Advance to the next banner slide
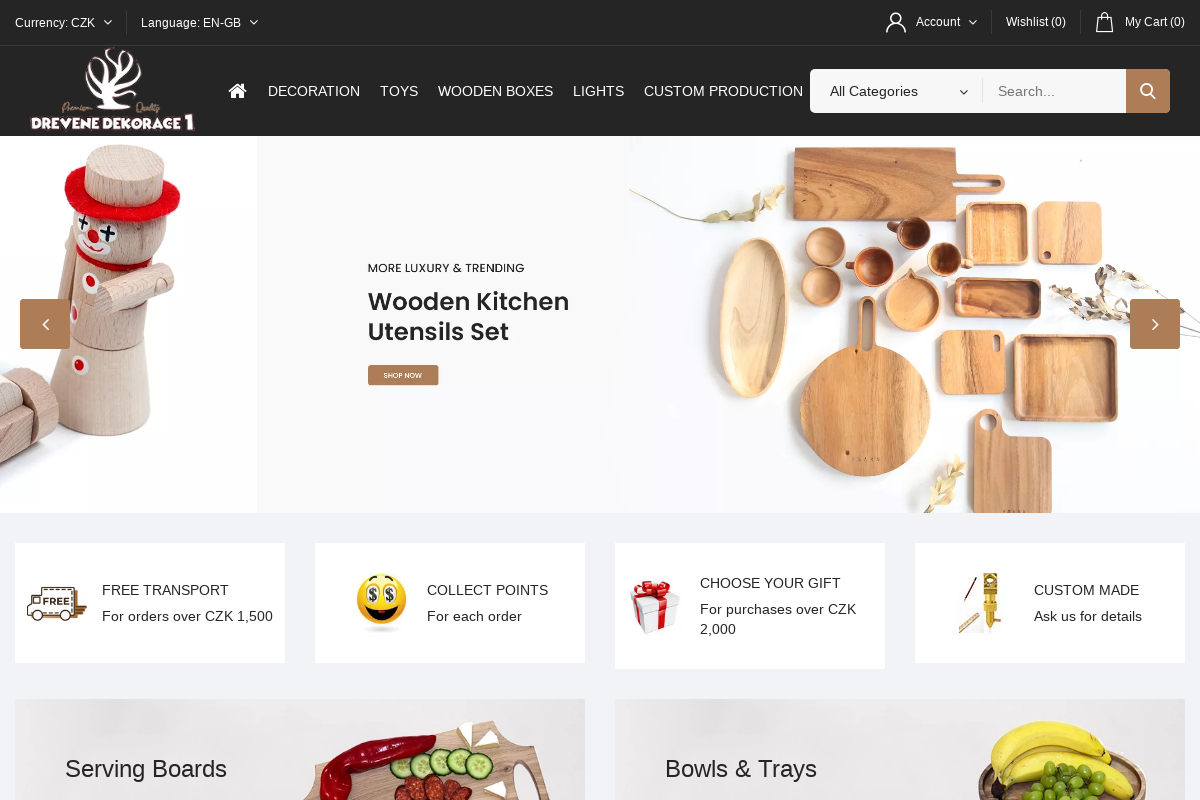This screenshot has width=1200, height=800. pos(1155,324)
